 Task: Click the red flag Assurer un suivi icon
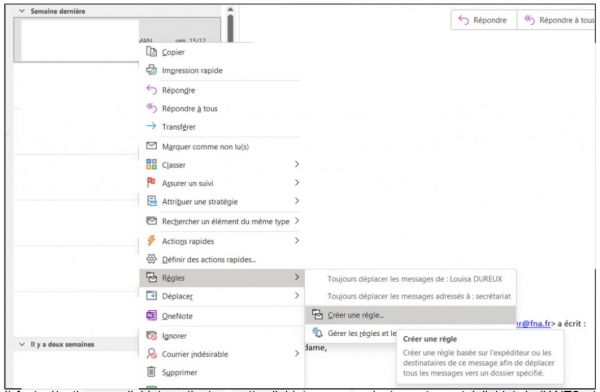tap(152, 182)
